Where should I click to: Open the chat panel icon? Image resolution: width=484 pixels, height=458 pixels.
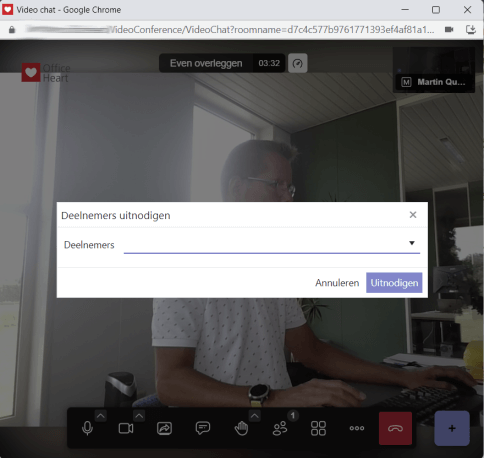pos(203,428)
